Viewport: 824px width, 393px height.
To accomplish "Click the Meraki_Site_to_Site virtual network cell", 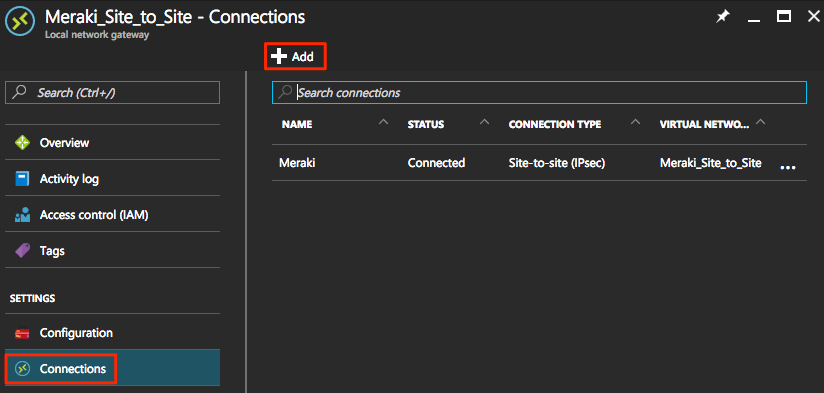I will pyautogui.click(x=710, y=163).
